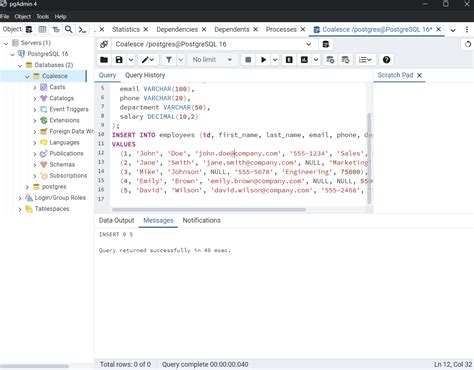Open the Object menu

pos(22,16)
